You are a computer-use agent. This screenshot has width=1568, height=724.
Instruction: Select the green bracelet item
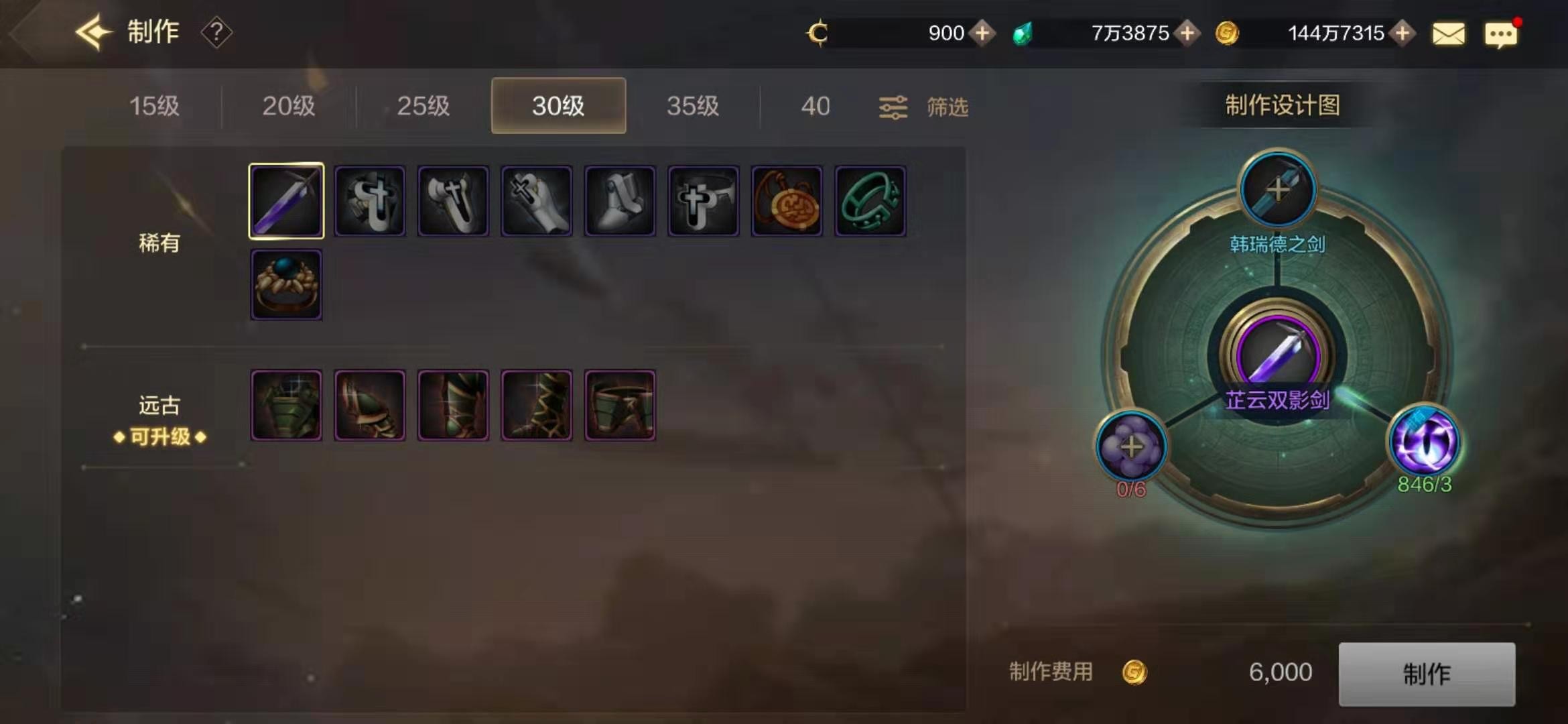click(870, 201)
